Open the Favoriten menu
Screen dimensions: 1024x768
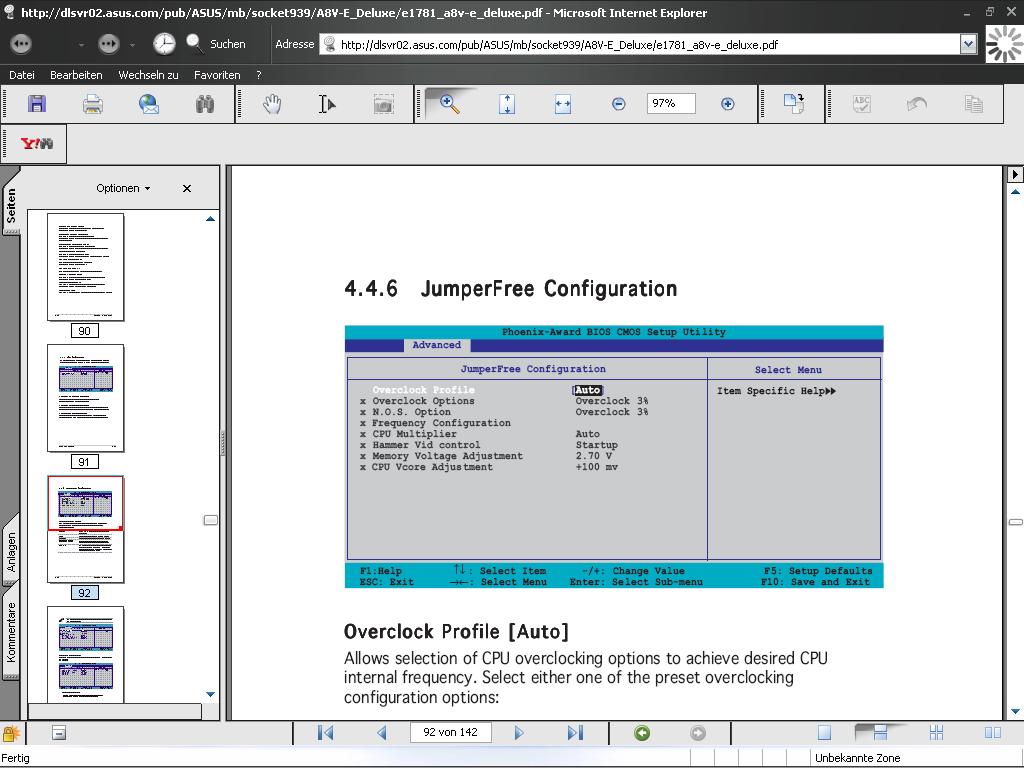pyautogui.click(x=217, y=75)
